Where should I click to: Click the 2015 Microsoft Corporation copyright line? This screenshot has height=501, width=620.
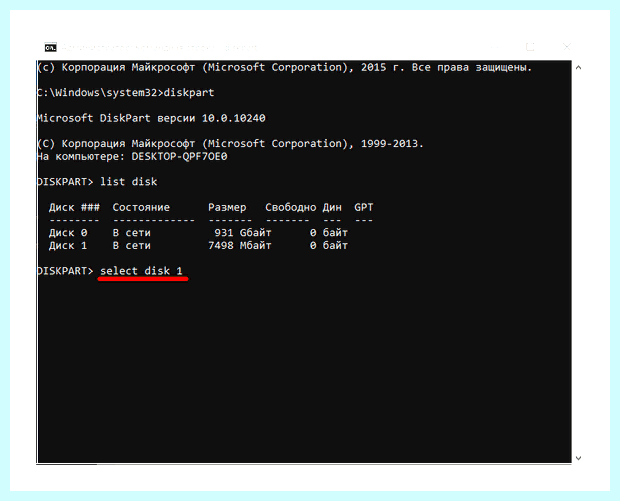pos(284,68)
